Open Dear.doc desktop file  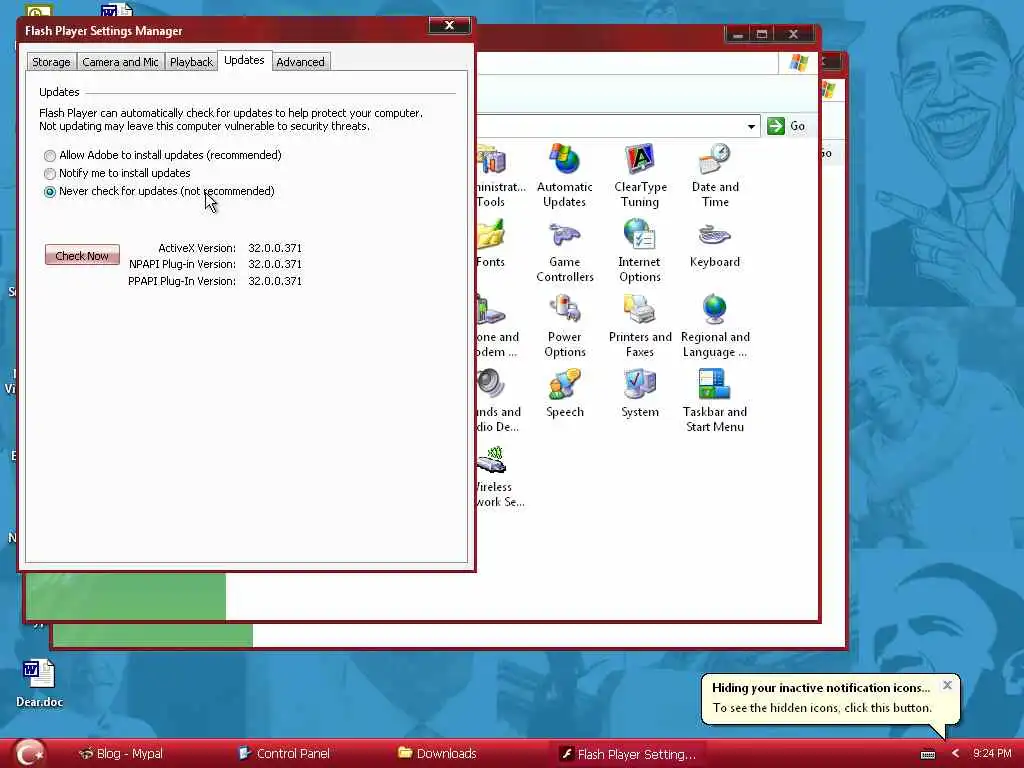click(x=39, y=683)
